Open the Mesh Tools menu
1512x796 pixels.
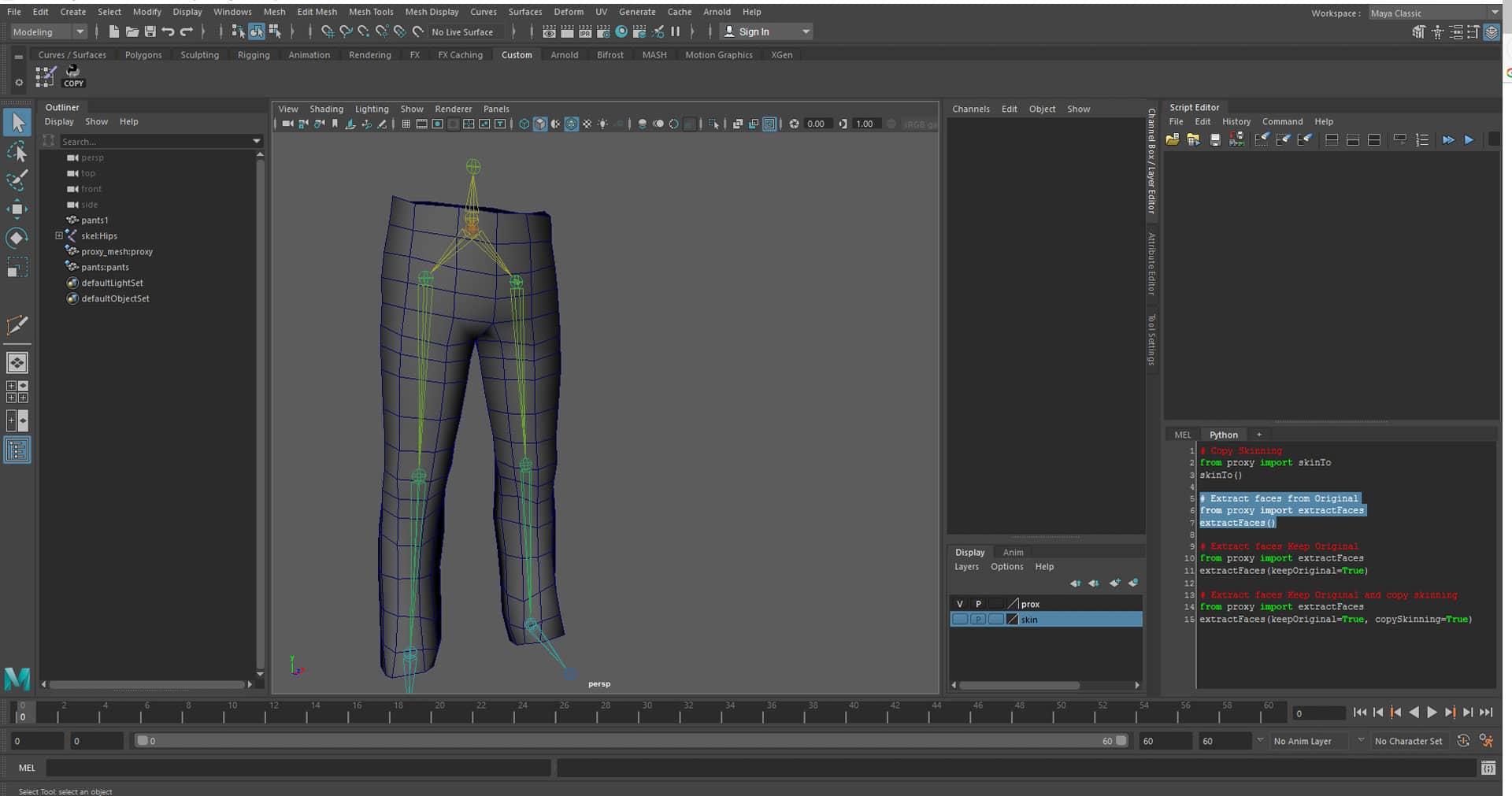pos(371,12)
